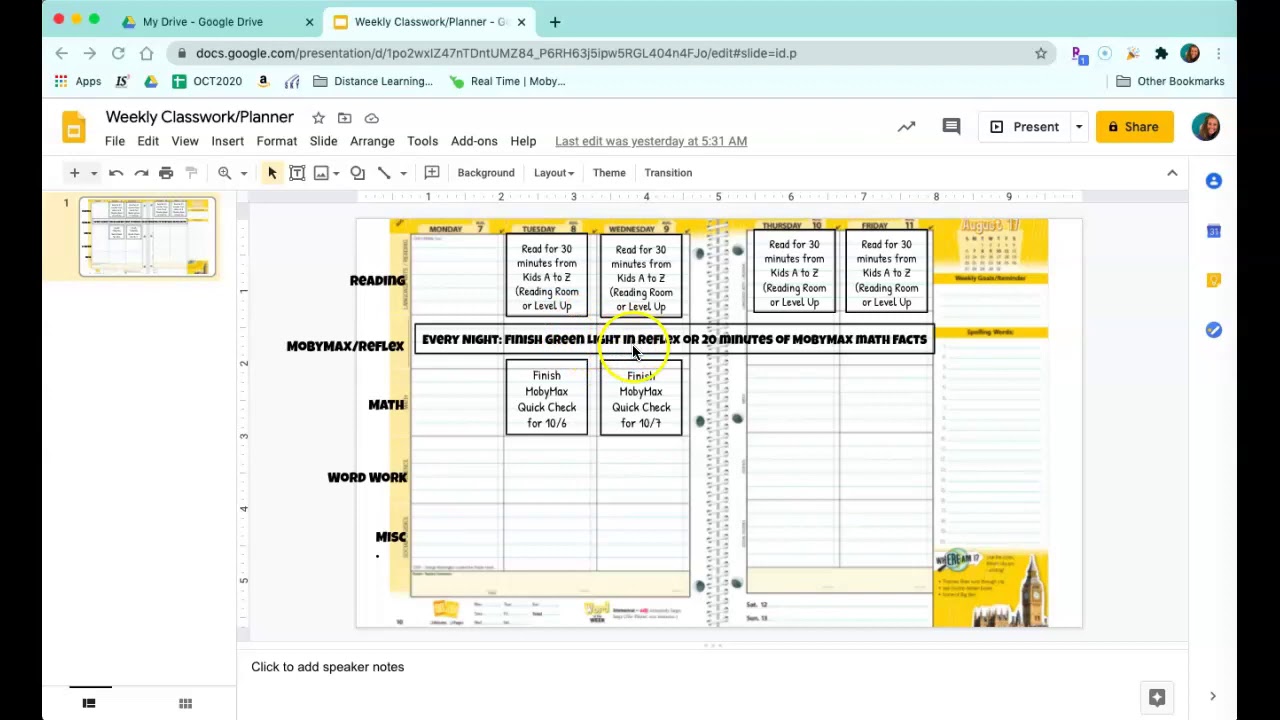This screenshot has width=1280, height=720.
Task: Open the View menu
Action: coord(185,141)
